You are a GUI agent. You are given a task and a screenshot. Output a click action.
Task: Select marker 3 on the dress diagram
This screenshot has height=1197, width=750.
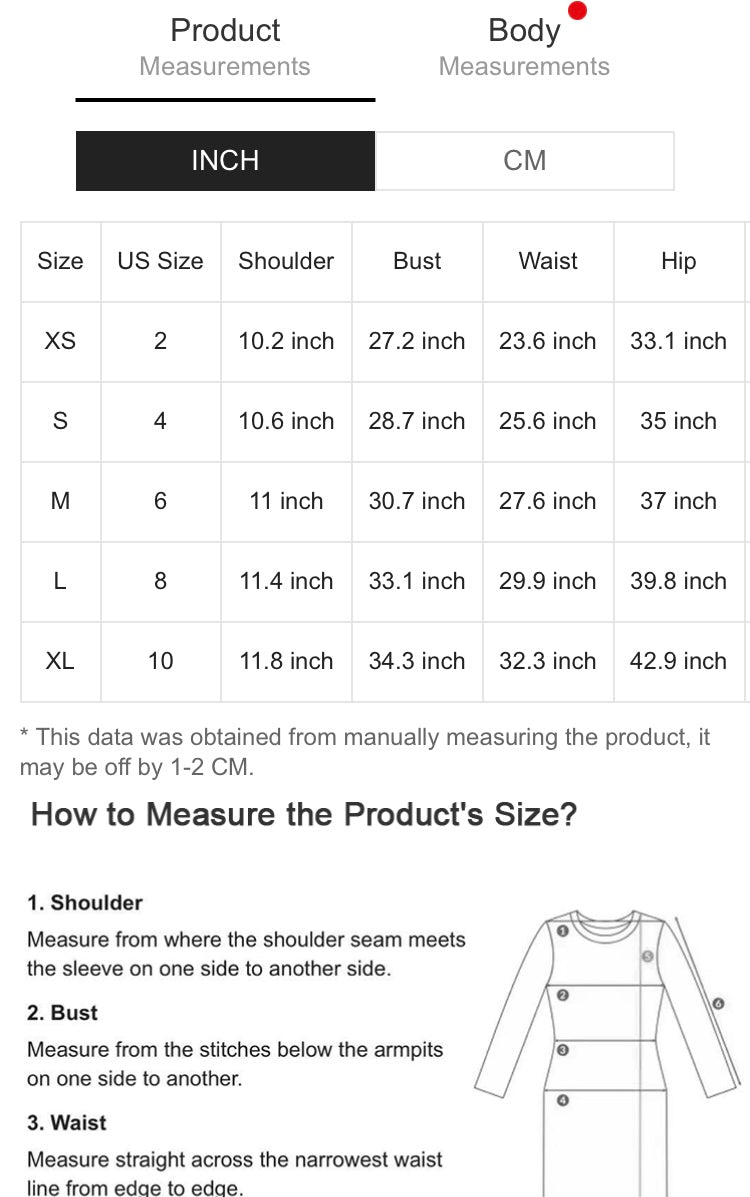[562, 1050]
